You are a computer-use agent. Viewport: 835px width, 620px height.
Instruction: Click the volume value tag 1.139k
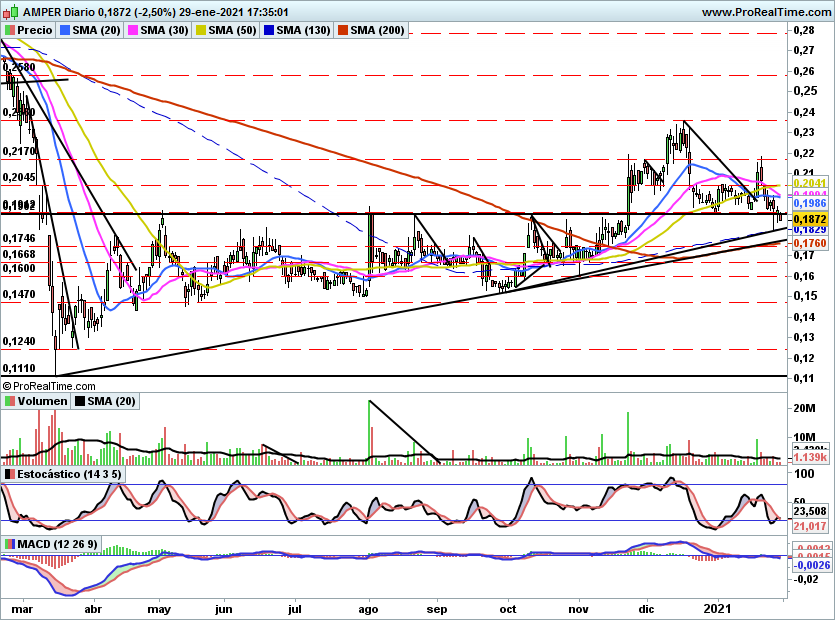click(810, 458)
